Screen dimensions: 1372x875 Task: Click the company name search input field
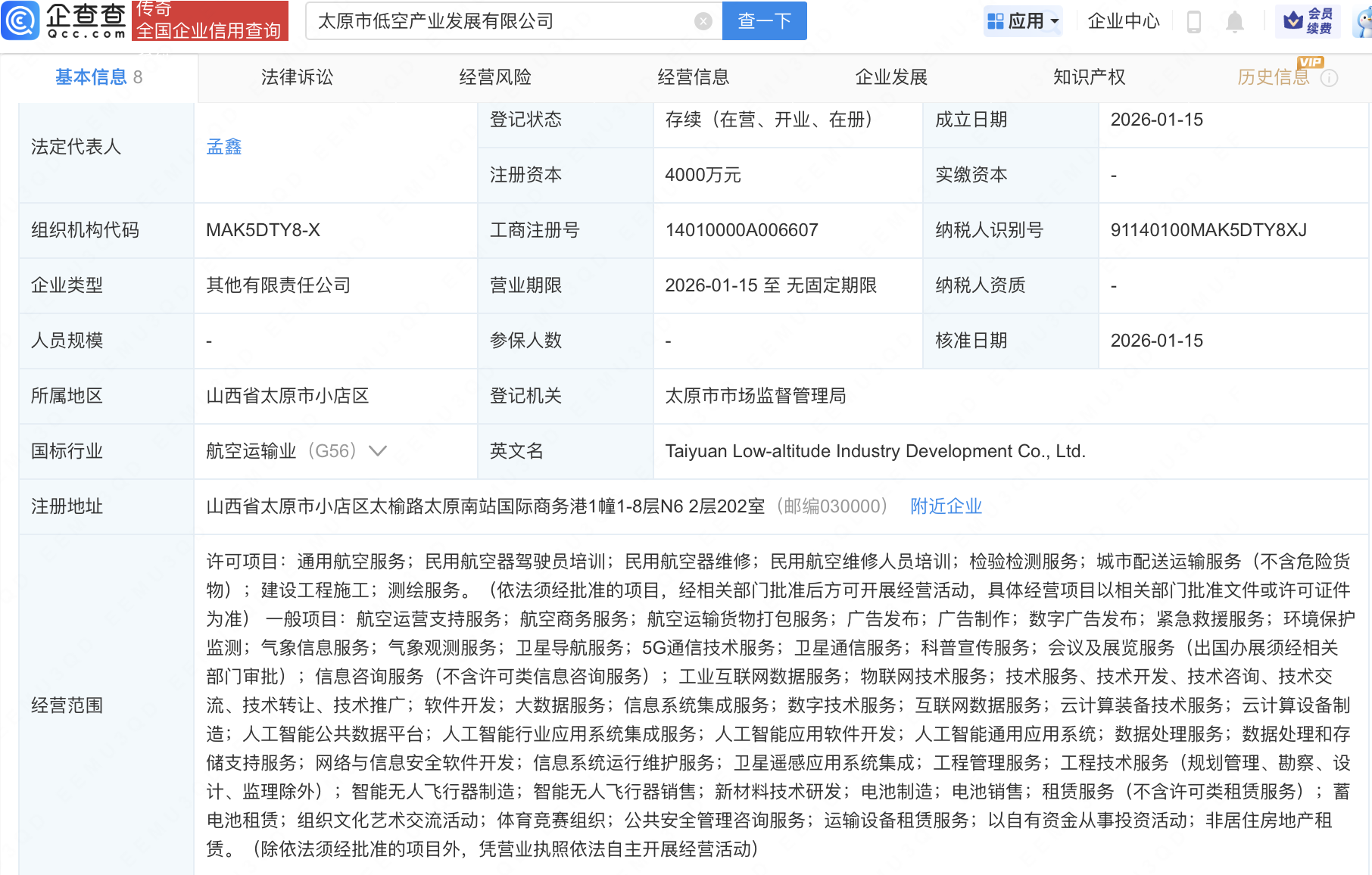click(x=500, y=21)
